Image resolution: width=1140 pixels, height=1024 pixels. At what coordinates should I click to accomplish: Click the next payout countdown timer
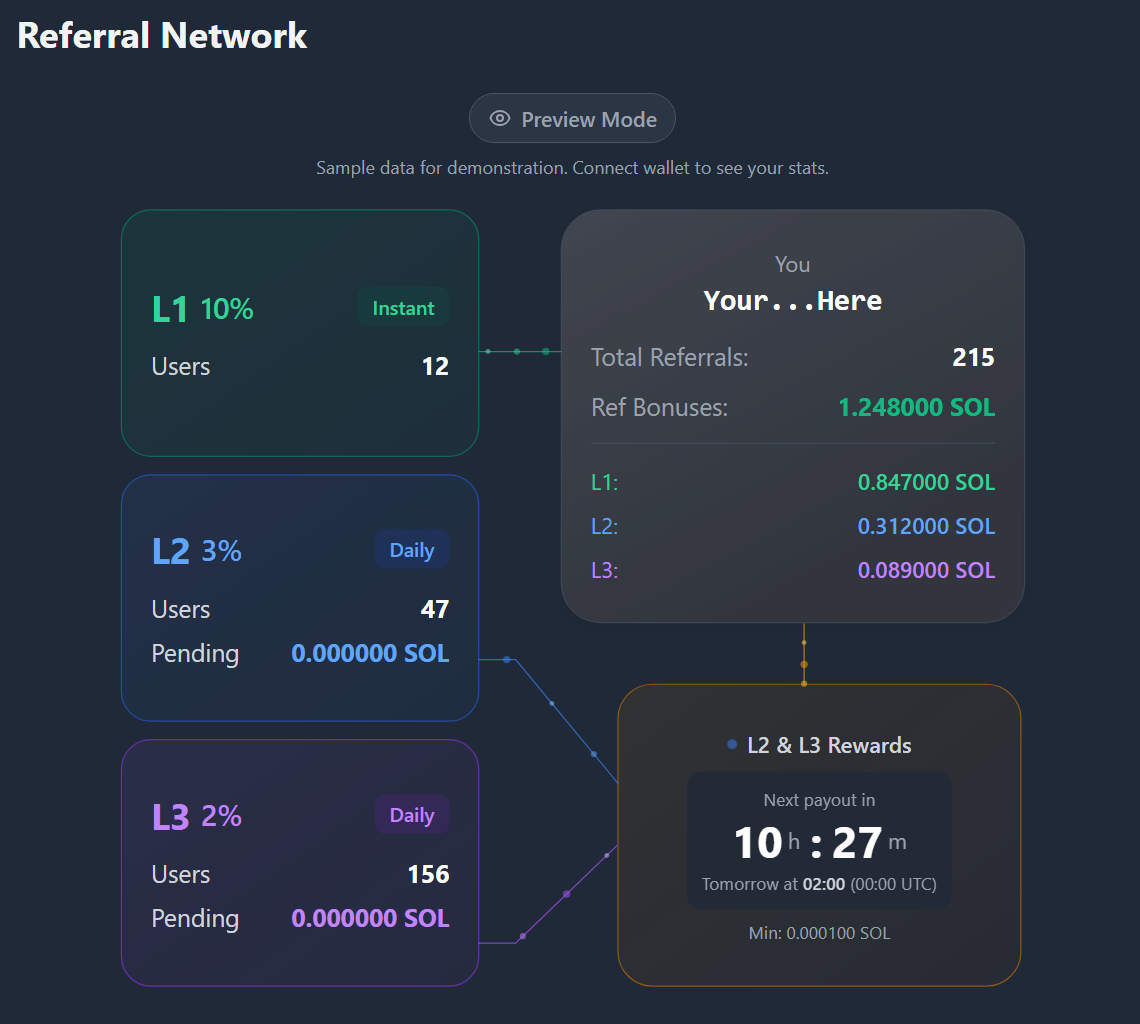point(819,842)
